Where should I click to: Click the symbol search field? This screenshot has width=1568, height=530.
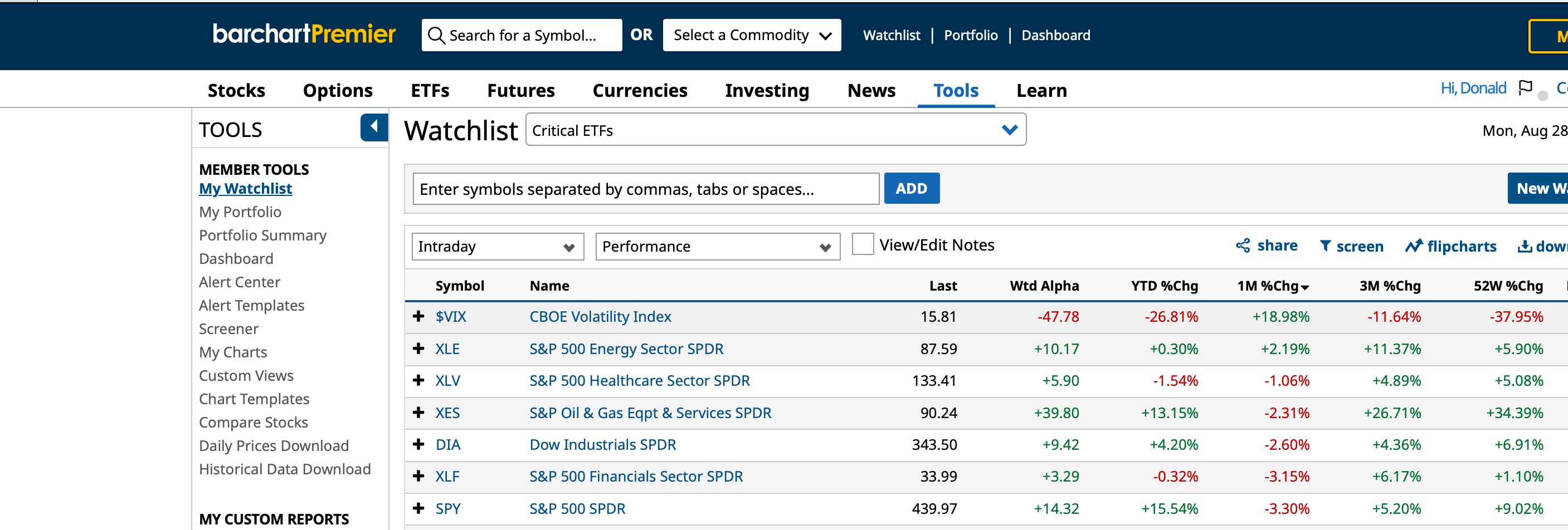(522, 35)
